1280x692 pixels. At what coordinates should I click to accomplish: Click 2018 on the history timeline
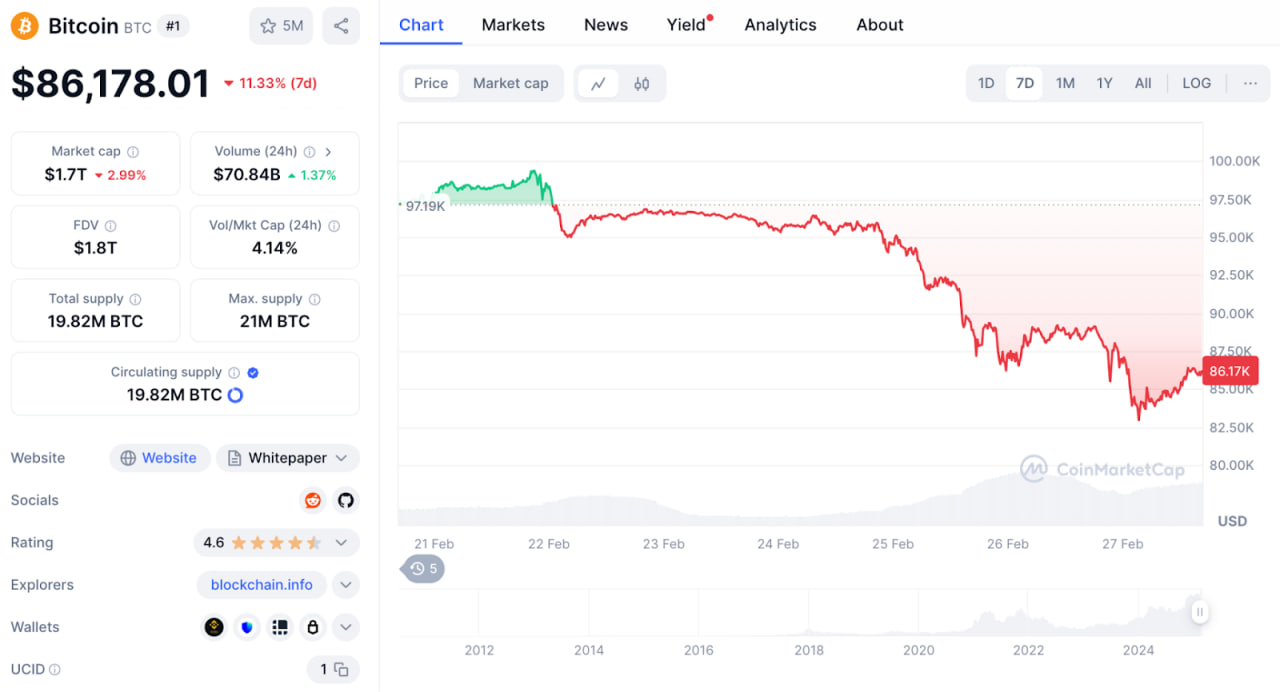coord(809,650)
